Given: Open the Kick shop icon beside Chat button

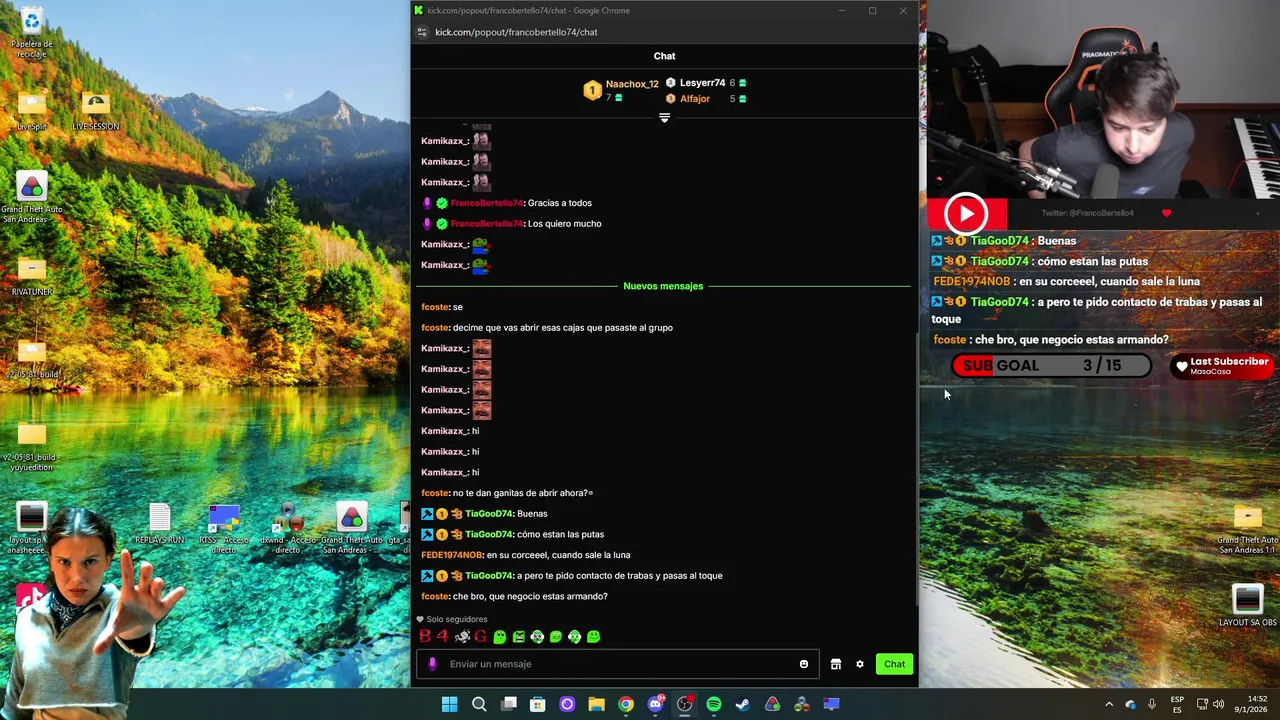Looking at the screenshot, I should [x=836, y=664].
